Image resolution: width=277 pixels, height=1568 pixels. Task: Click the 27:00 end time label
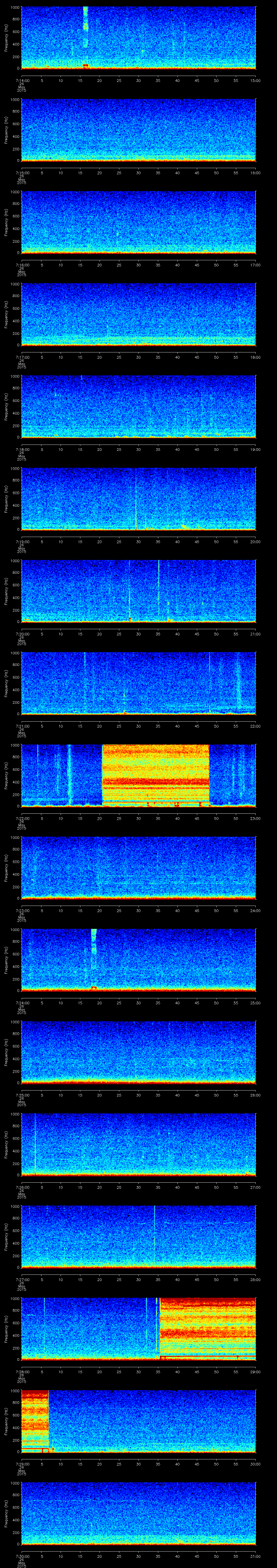point(256,1187)
